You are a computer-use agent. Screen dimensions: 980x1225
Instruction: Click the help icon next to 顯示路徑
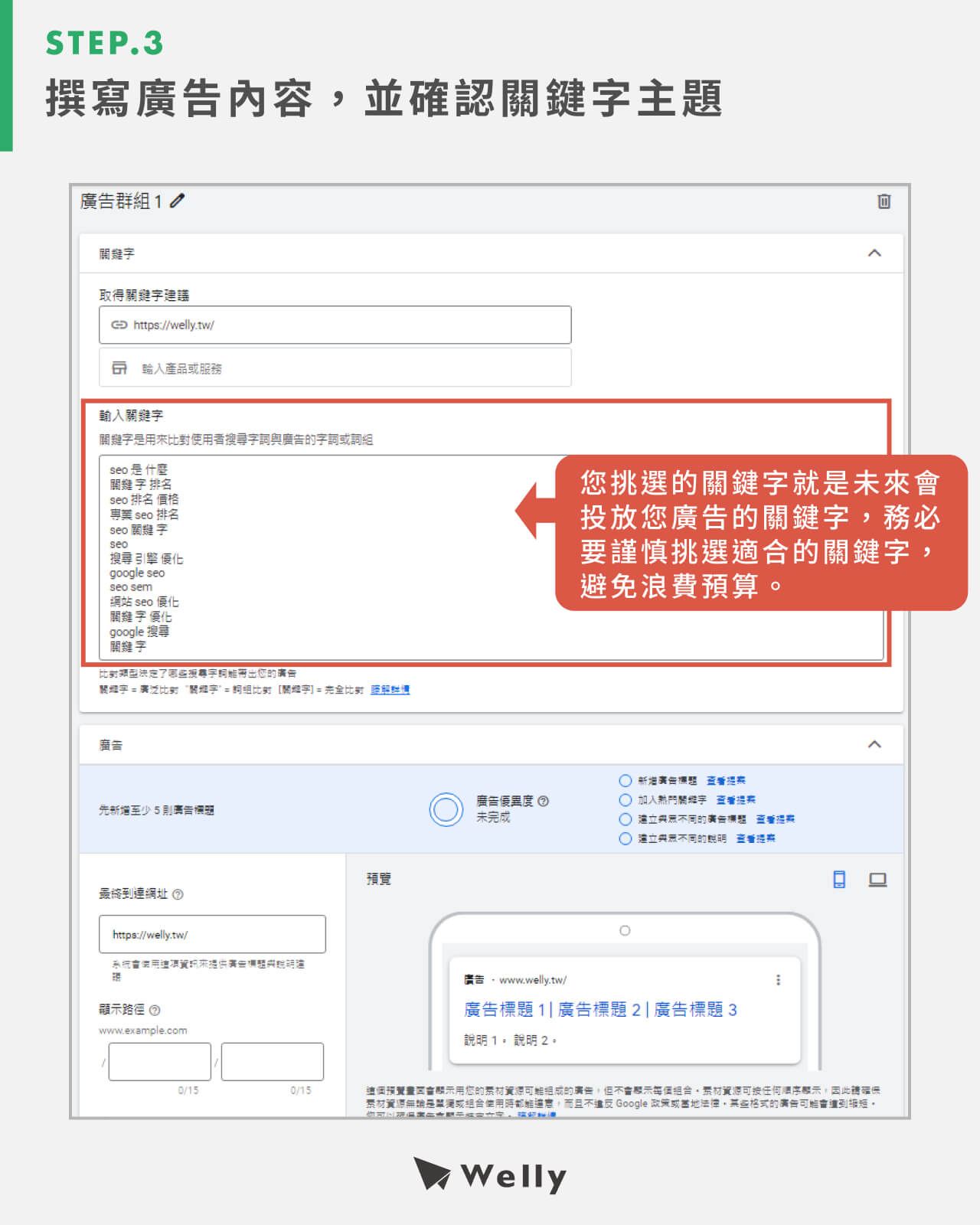click(x=155, y=1010)
